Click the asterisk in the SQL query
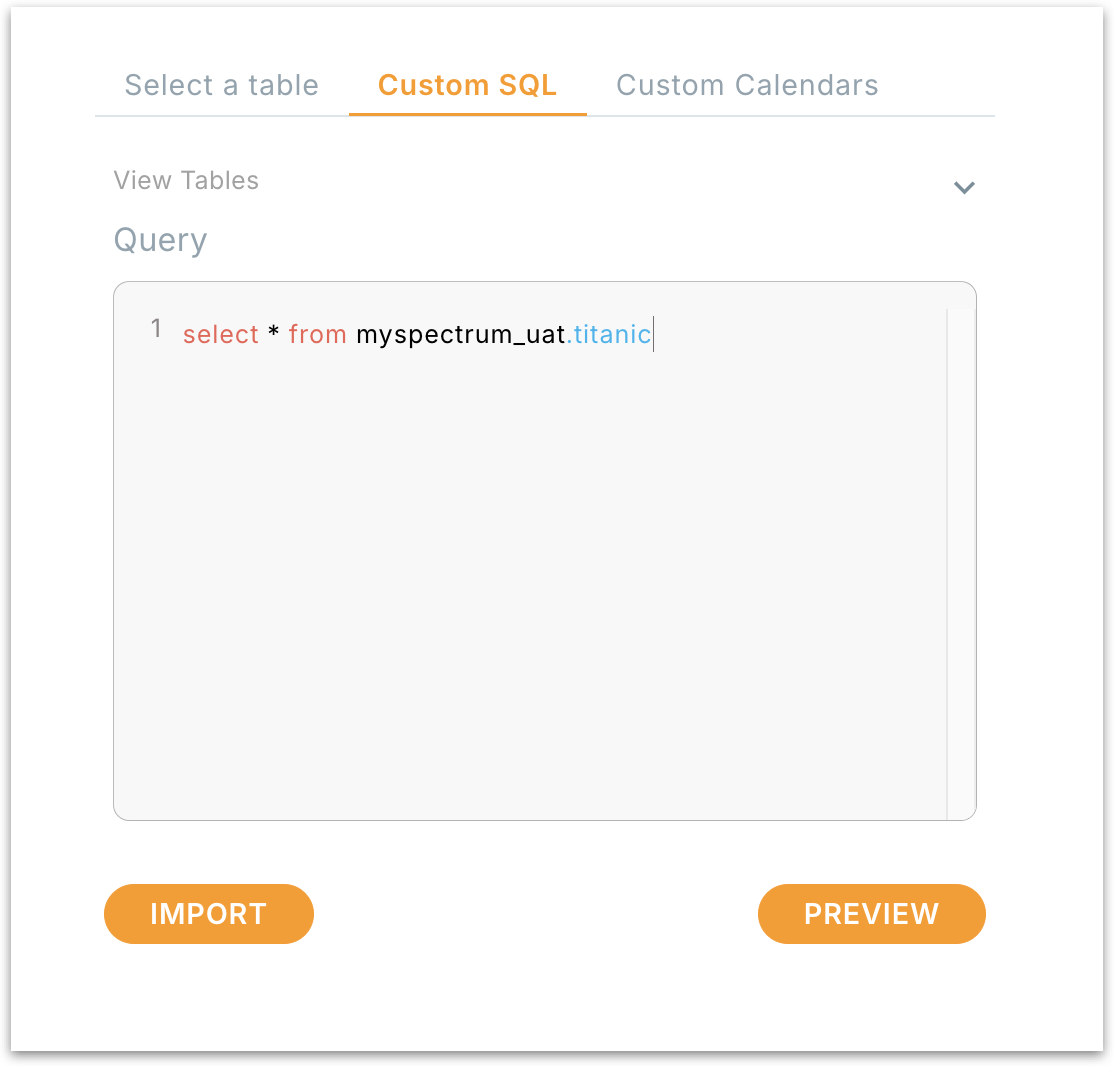This screenshot has height=1066, width=1114. coord(273,334)
